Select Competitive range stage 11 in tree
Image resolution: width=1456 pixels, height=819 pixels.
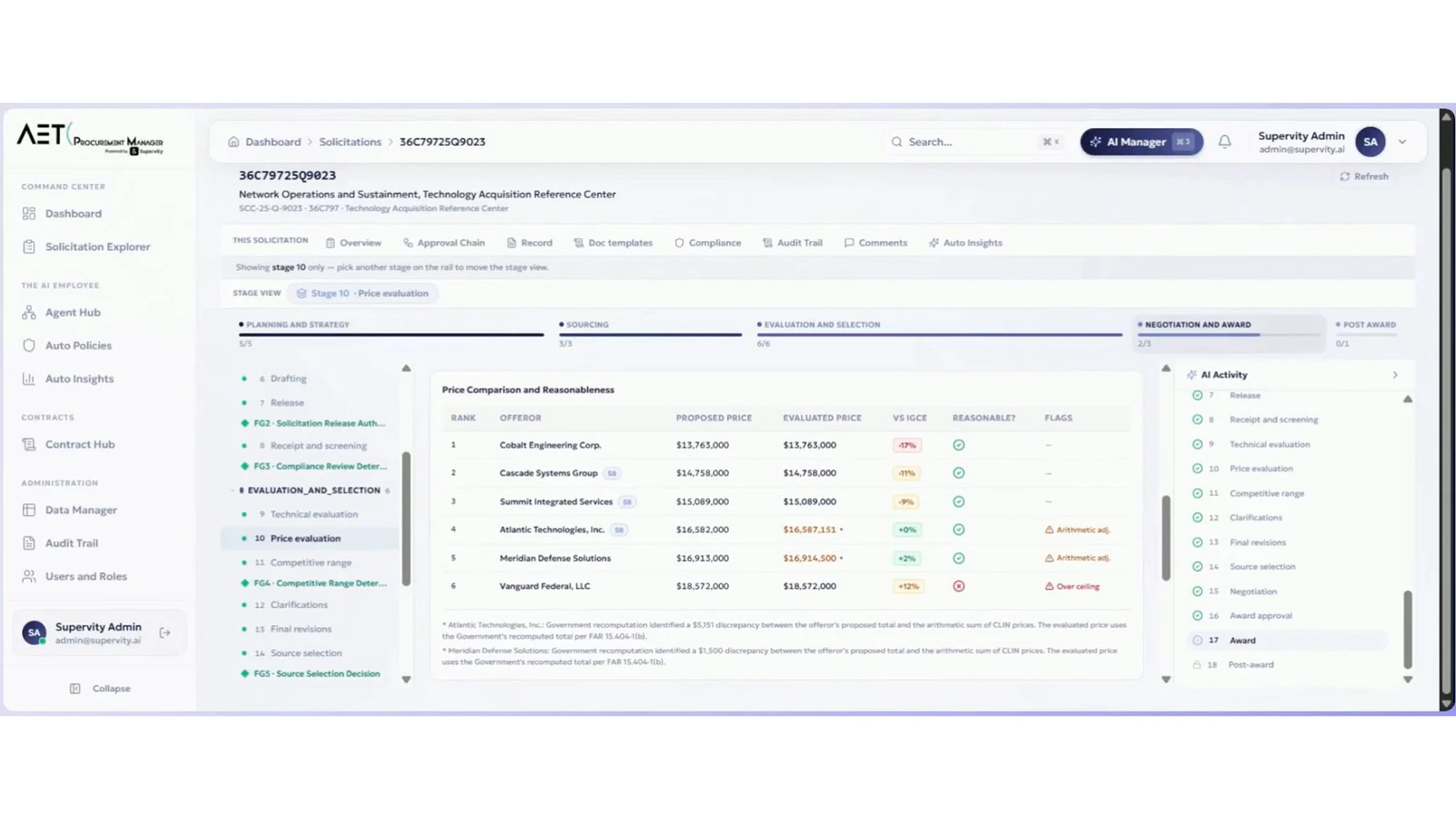(x=310, y=562)
